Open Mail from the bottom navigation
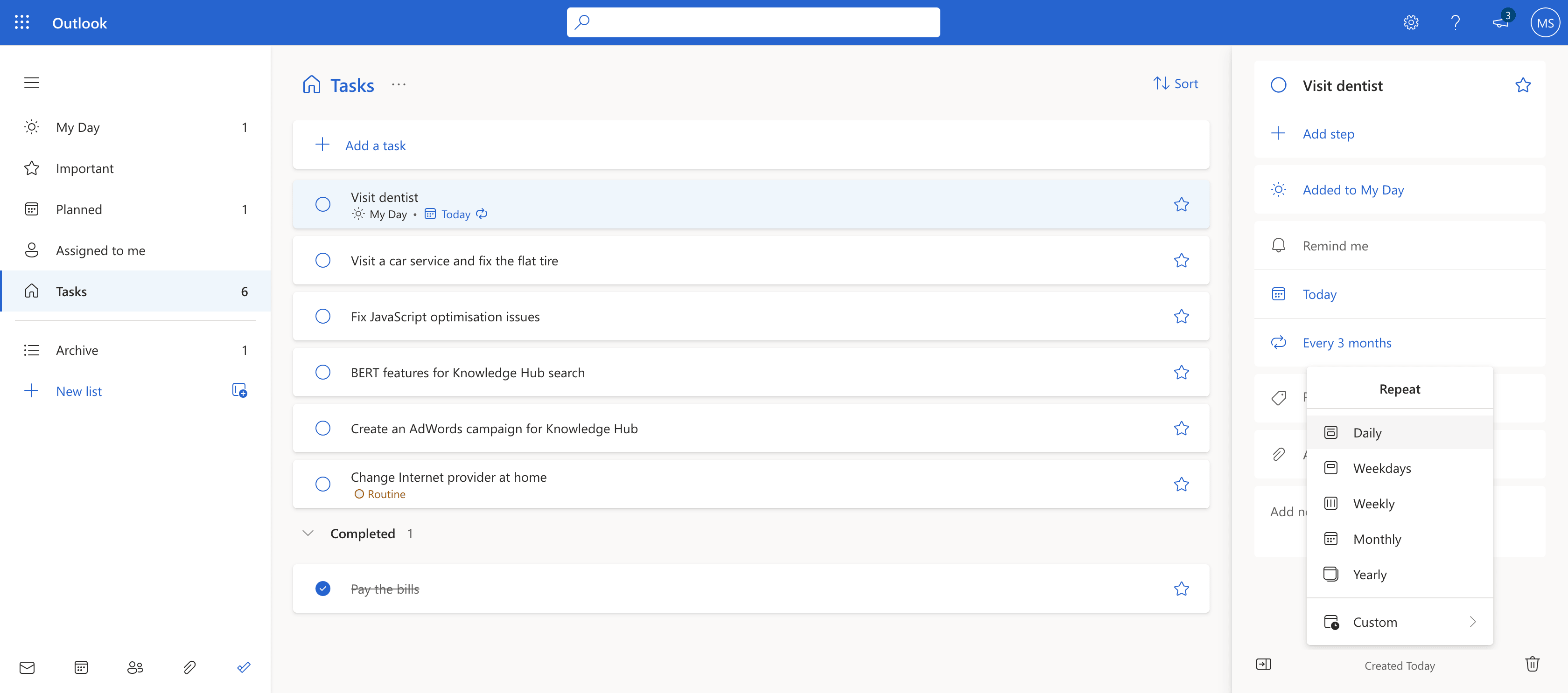 pos(27,667)
